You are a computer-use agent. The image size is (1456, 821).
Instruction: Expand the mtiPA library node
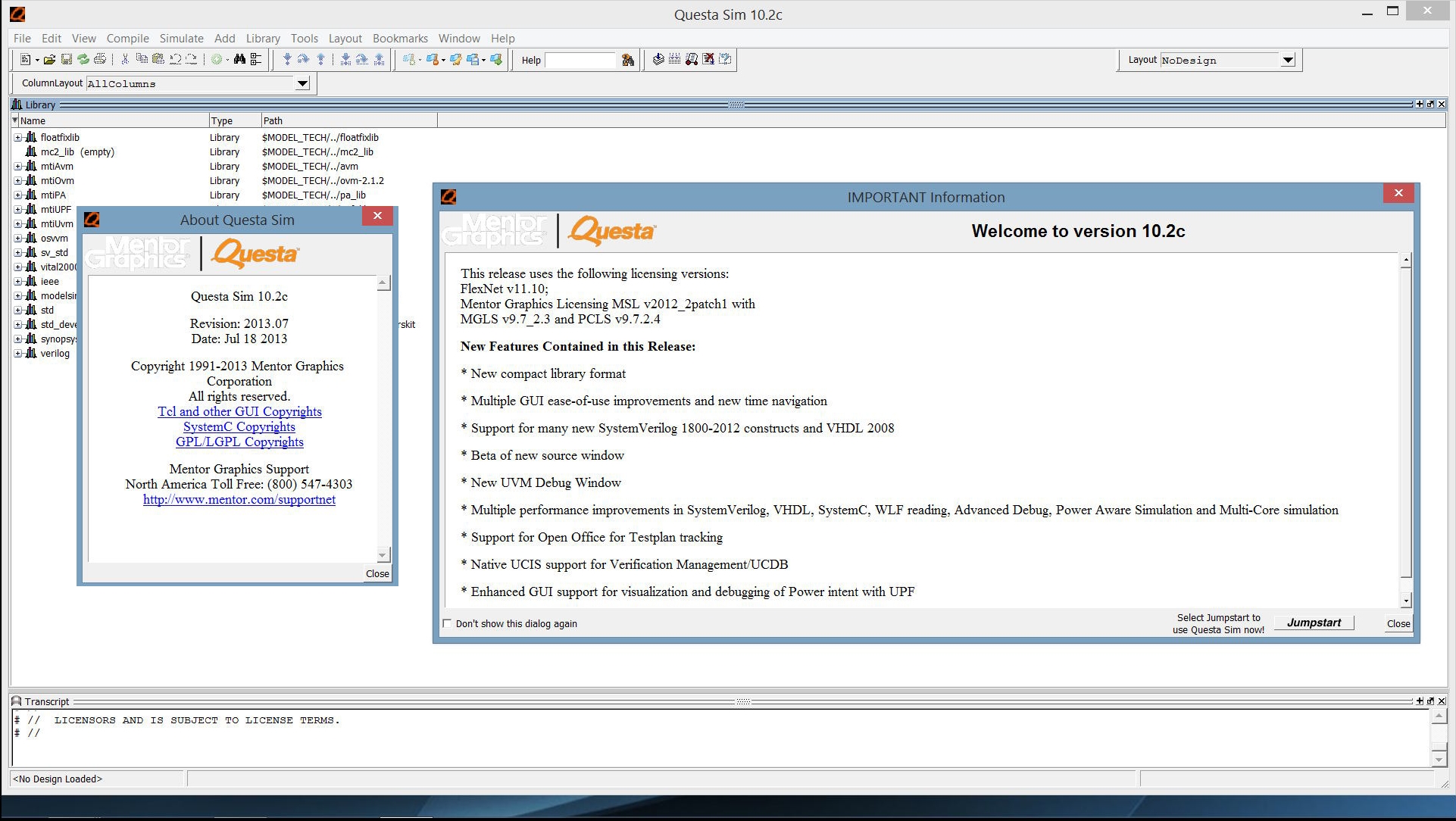[x=17, y=195]
